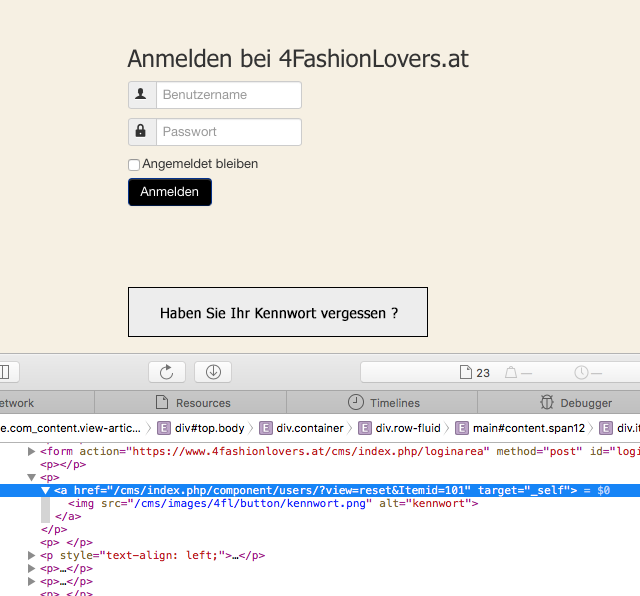The height and width of the screenshot is (596, 640).
Task: Select main#content.span12 in the breadcrumb path
Action: [529, 428]
